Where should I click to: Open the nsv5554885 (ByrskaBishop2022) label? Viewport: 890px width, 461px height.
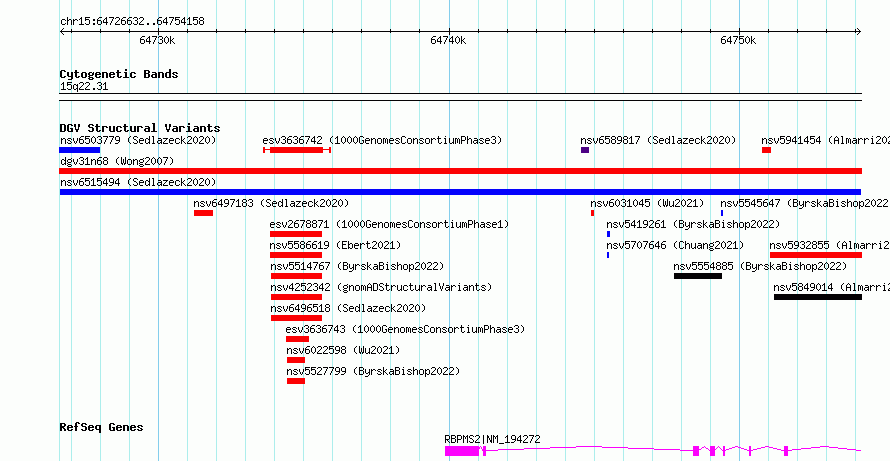coord(760,266)
